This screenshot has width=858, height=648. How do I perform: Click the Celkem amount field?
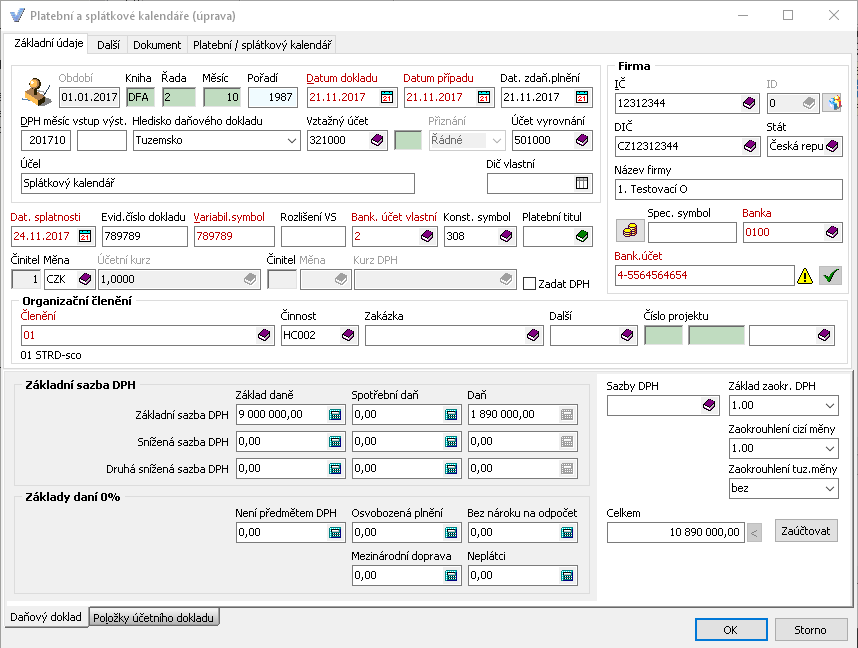point(676,533)
